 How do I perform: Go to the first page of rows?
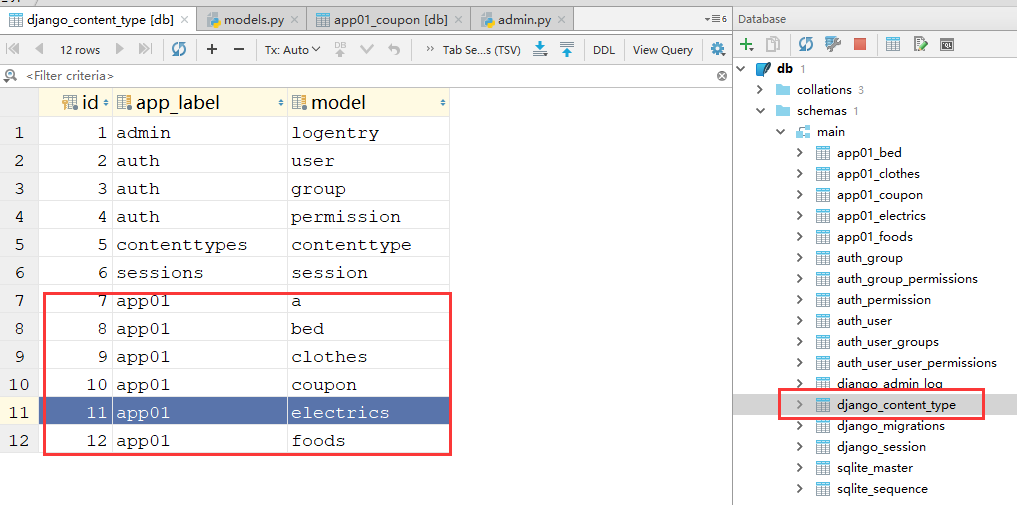tap(14, 49)
